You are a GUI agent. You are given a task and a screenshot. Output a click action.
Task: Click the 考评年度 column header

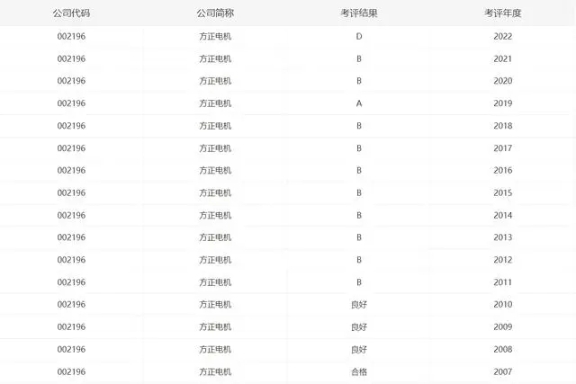(503, 13)
